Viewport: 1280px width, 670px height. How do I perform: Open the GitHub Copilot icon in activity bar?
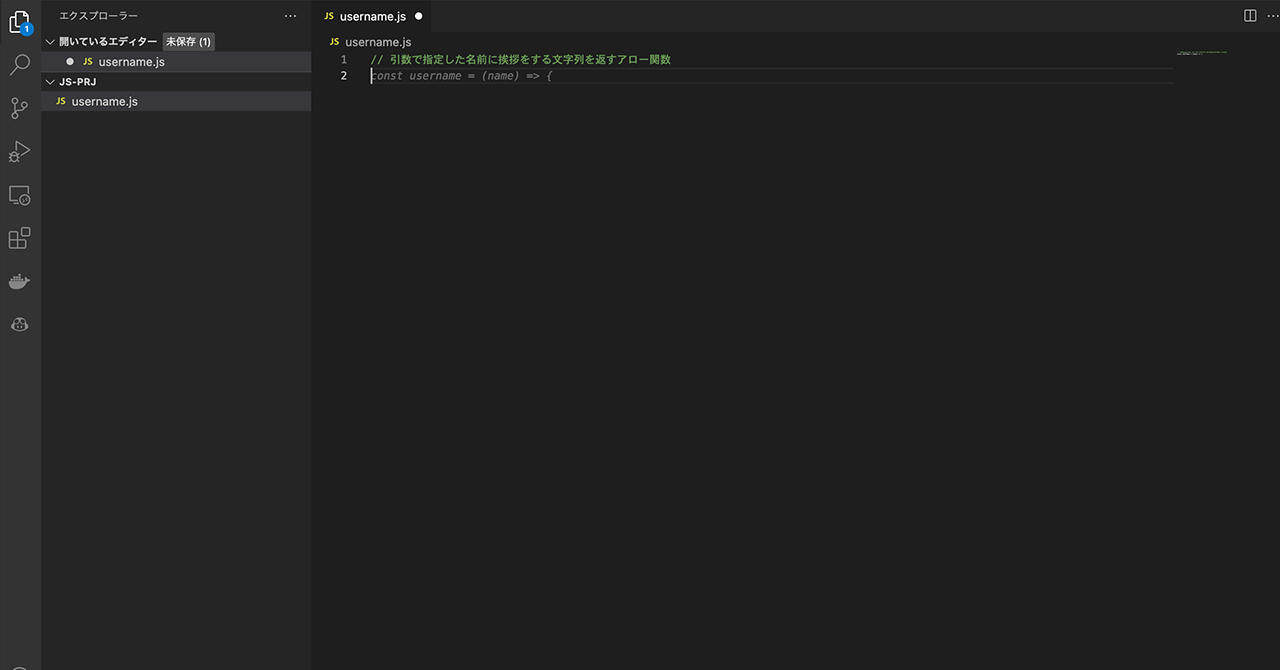coord(19,324)
